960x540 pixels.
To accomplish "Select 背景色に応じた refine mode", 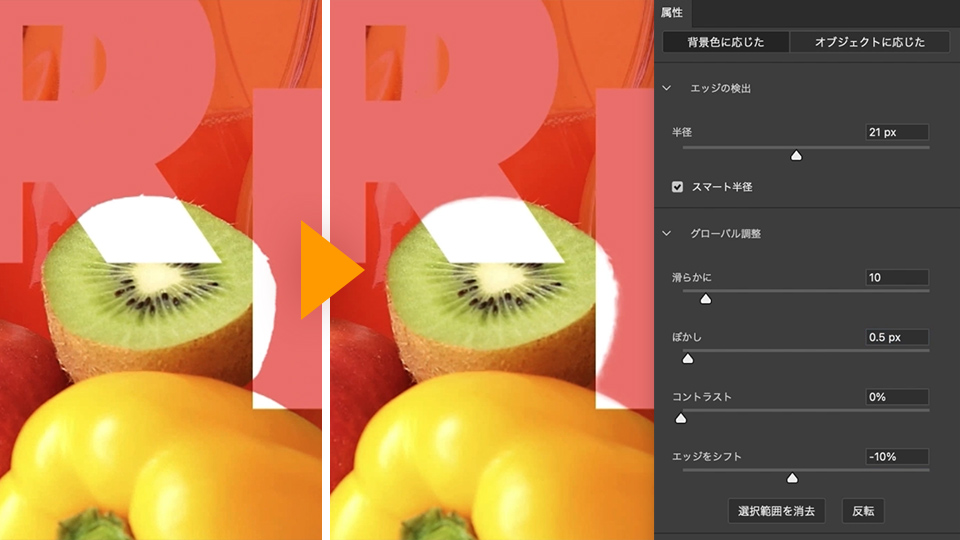I will (726, 42).
